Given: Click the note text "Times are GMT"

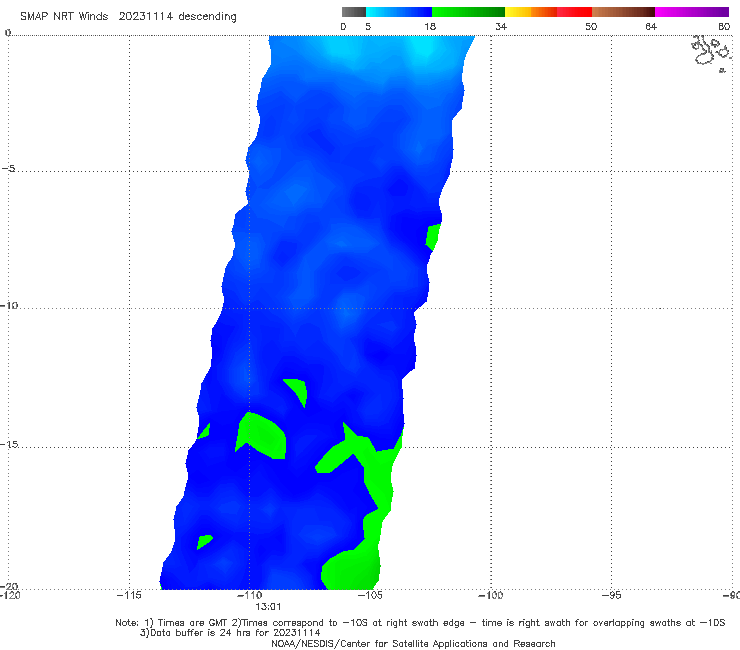Looking at the screenshot, I should tap(192, 623).
